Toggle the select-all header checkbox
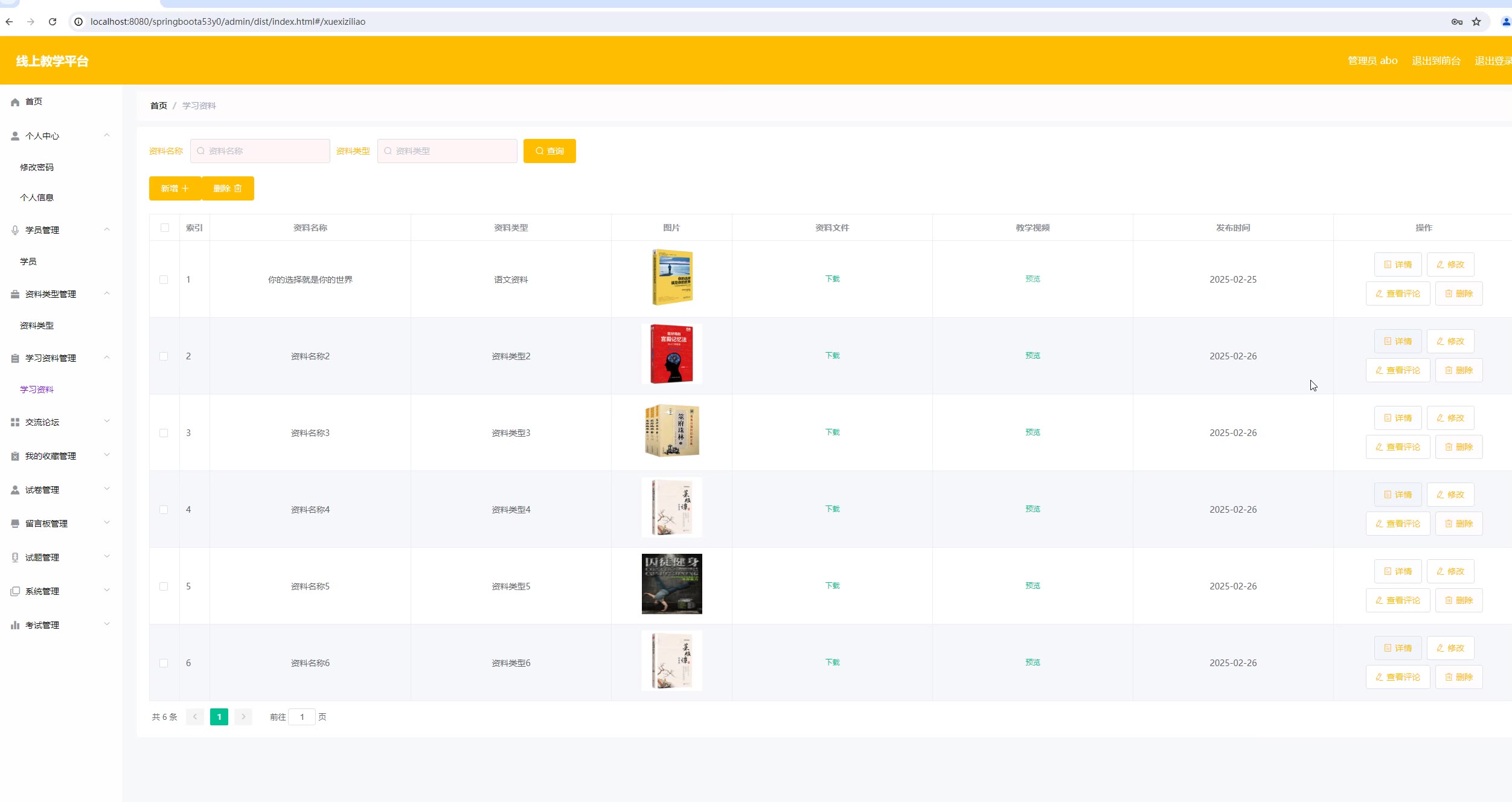The height and width of the screenshot is (802, 1512). 165,228
